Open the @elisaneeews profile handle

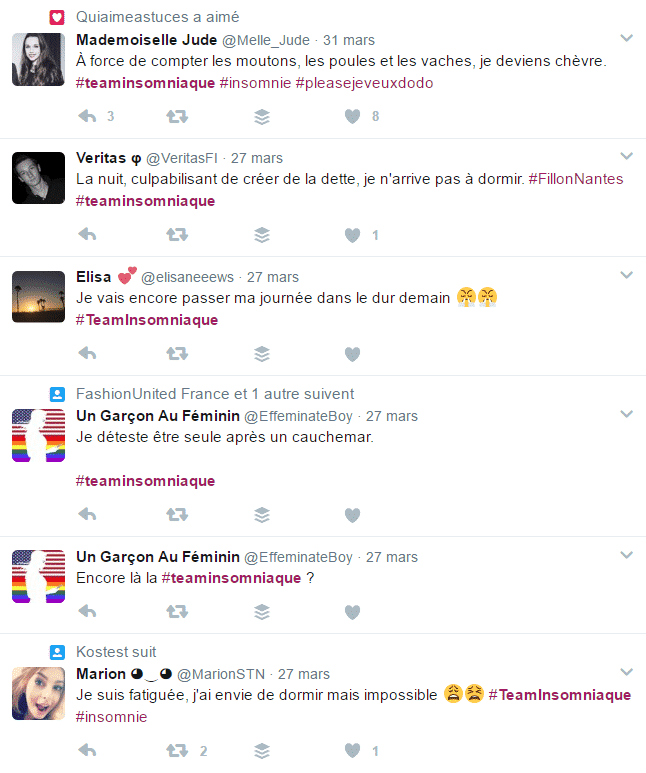[187, 277]
